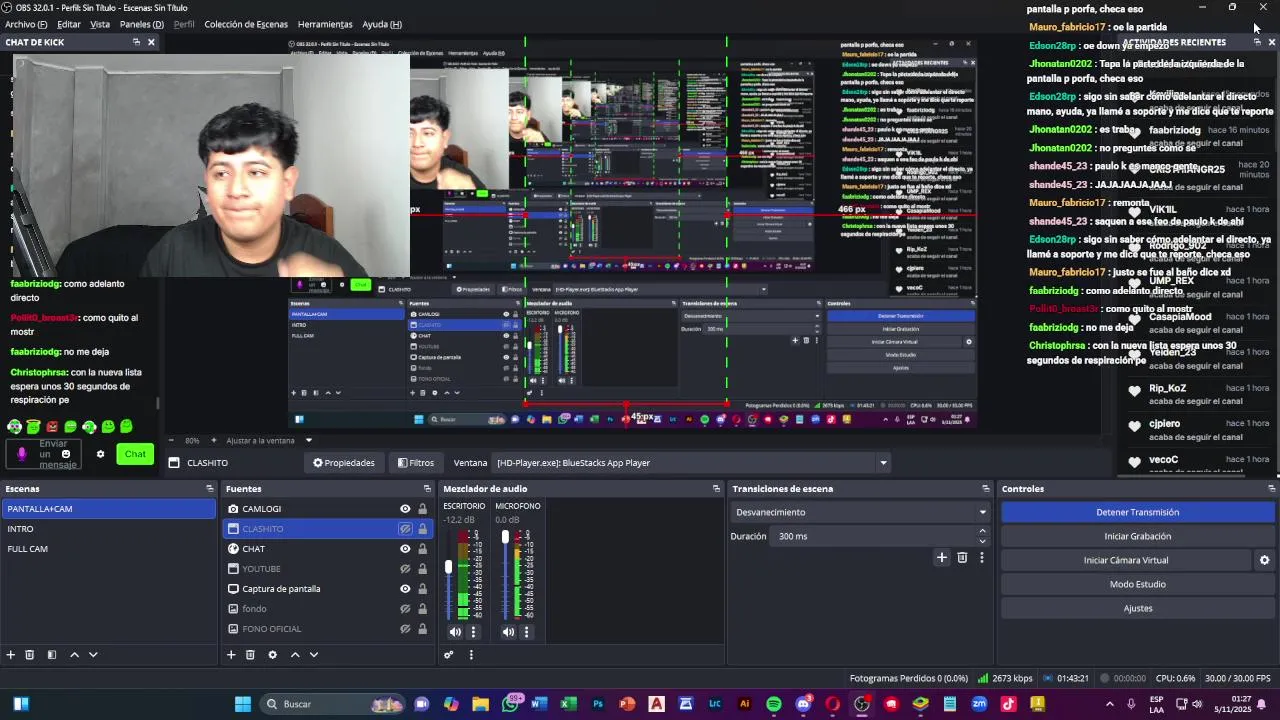Open transition properties three dots icon
The height and width of the screenshot is (720, 1280).
[981, 558]
